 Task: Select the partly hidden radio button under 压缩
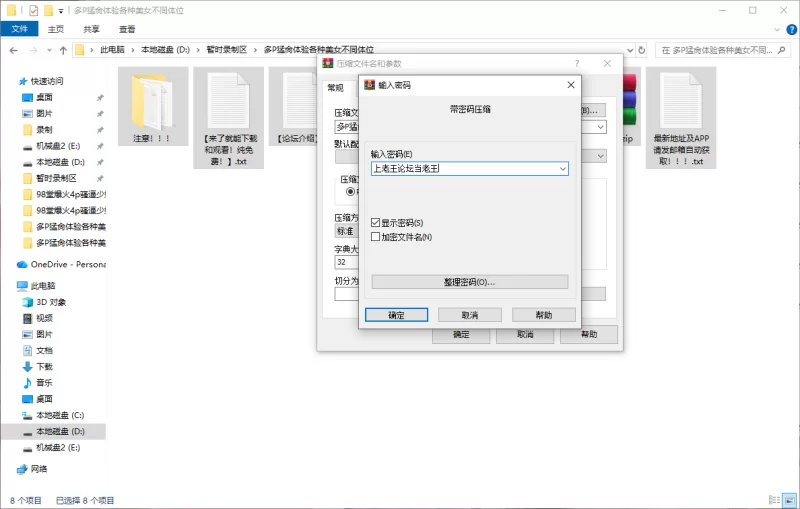point(351,192)
